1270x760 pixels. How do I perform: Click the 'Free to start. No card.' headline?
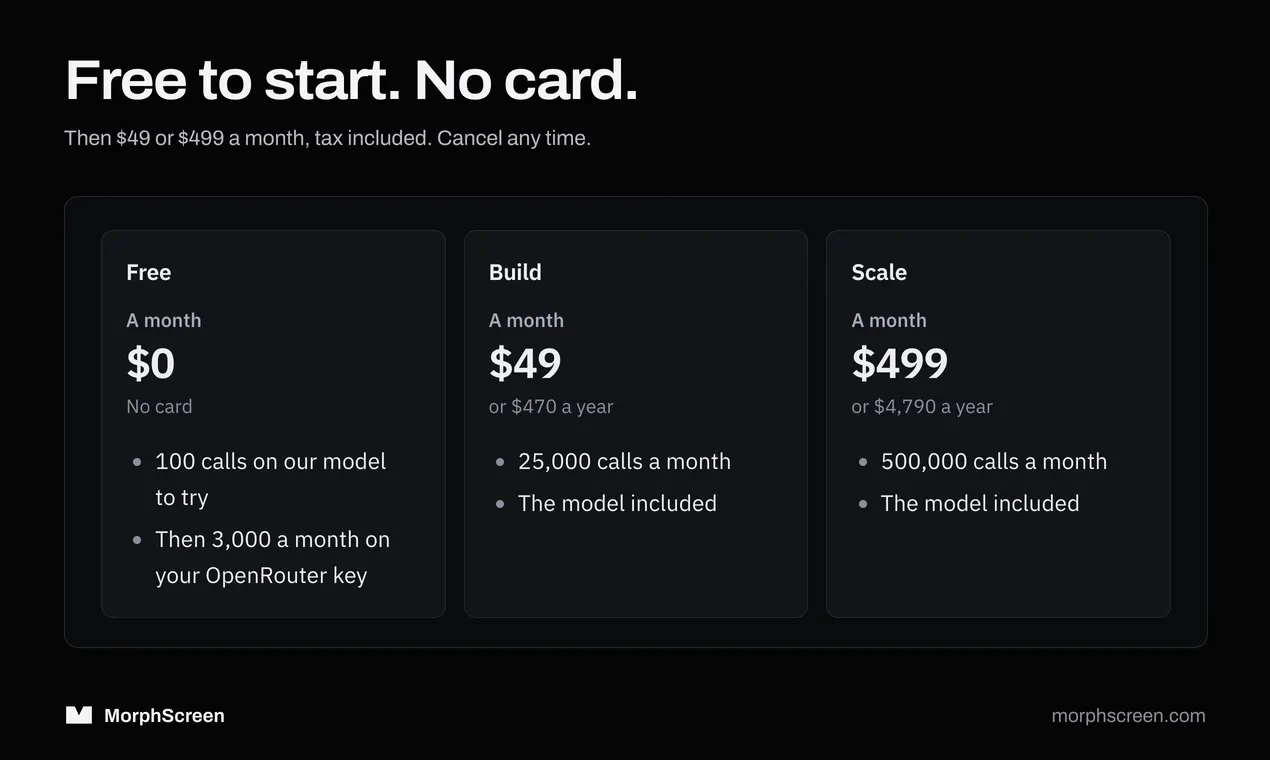(x=351, y=80)
